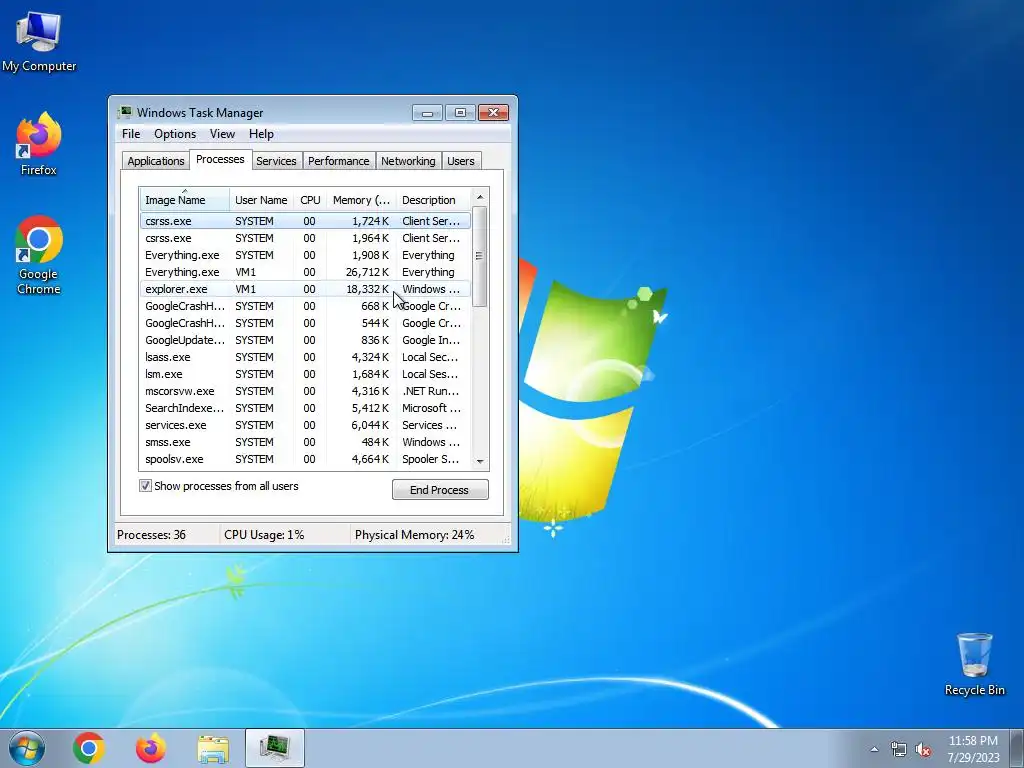Screen dimensions: 1024x768
Task: Open the Help menu
Action: pyautogui.click(x=261, y=134)
